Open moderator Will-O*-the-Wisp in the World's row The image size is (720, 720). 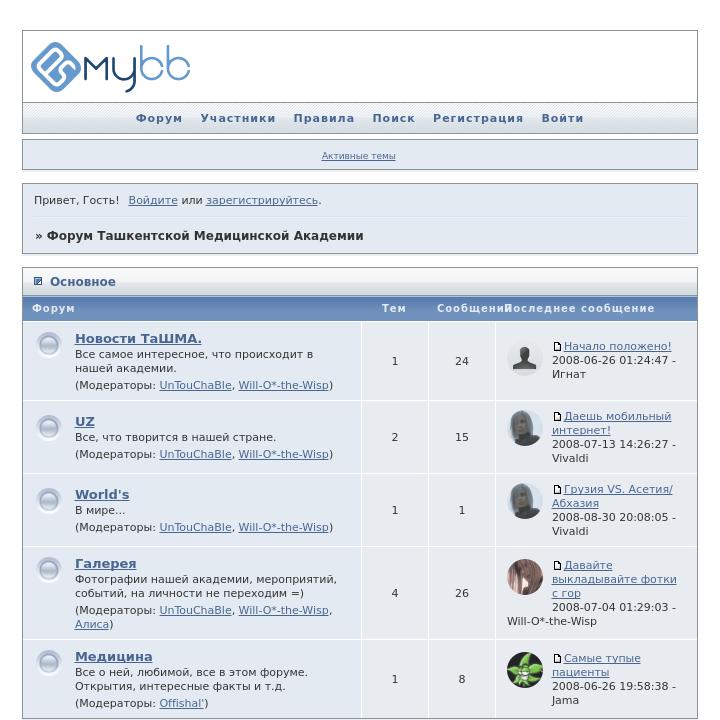coord(283,527)
